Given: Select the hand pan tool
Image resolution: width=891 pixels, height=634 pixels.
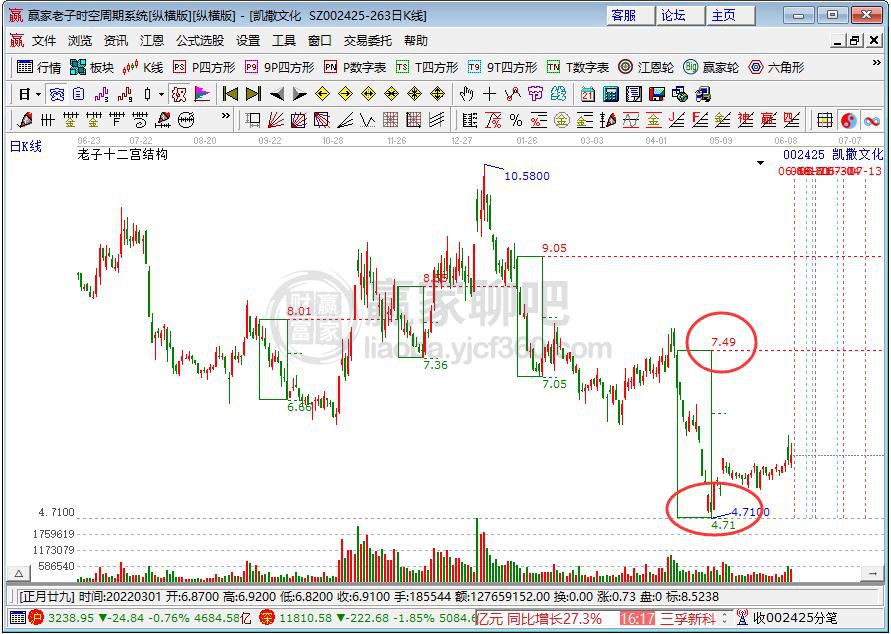Looking at the screenshot, I should pos(467,94).
